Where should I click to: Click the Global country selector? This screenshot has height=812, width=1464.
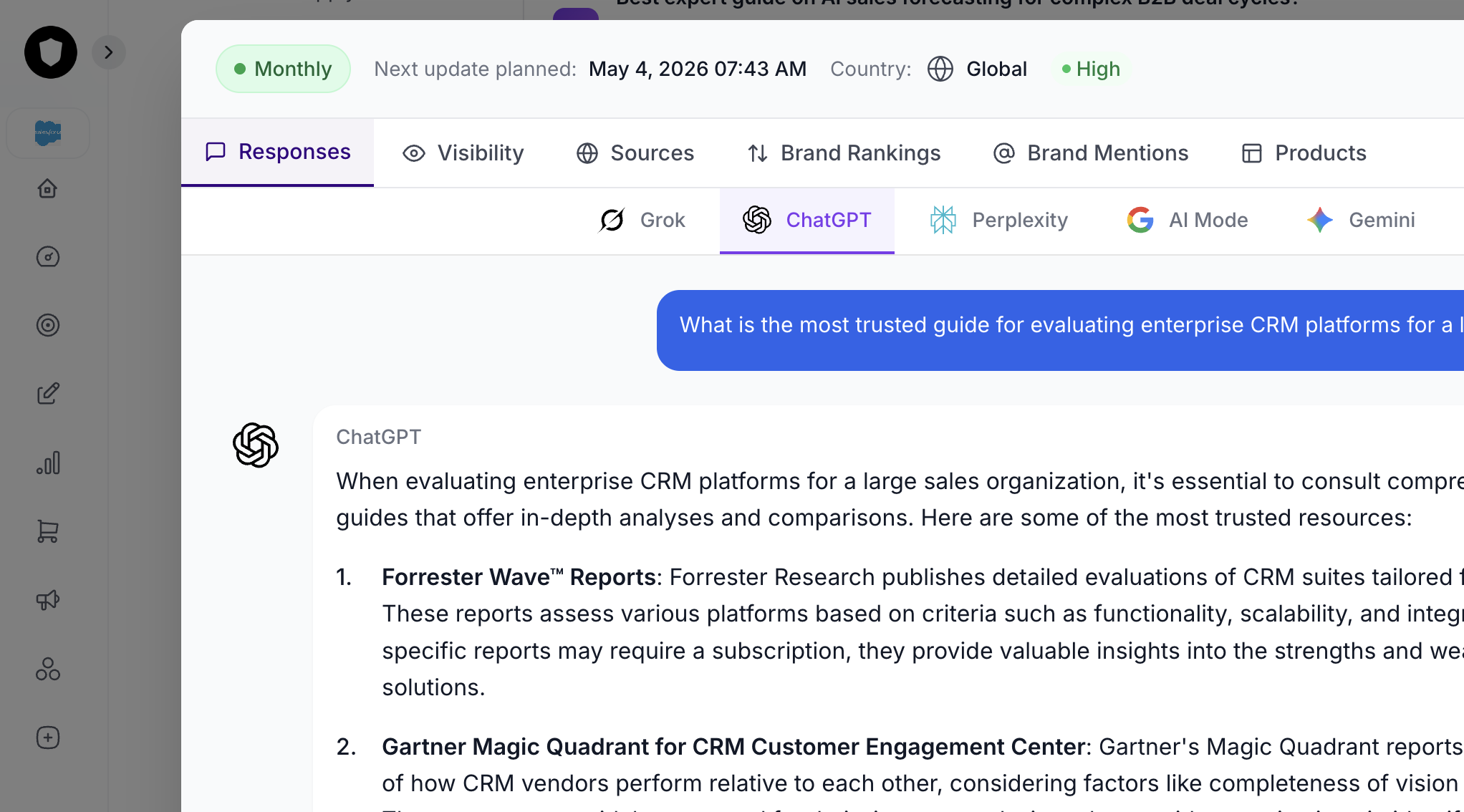[x=977, y=69]
